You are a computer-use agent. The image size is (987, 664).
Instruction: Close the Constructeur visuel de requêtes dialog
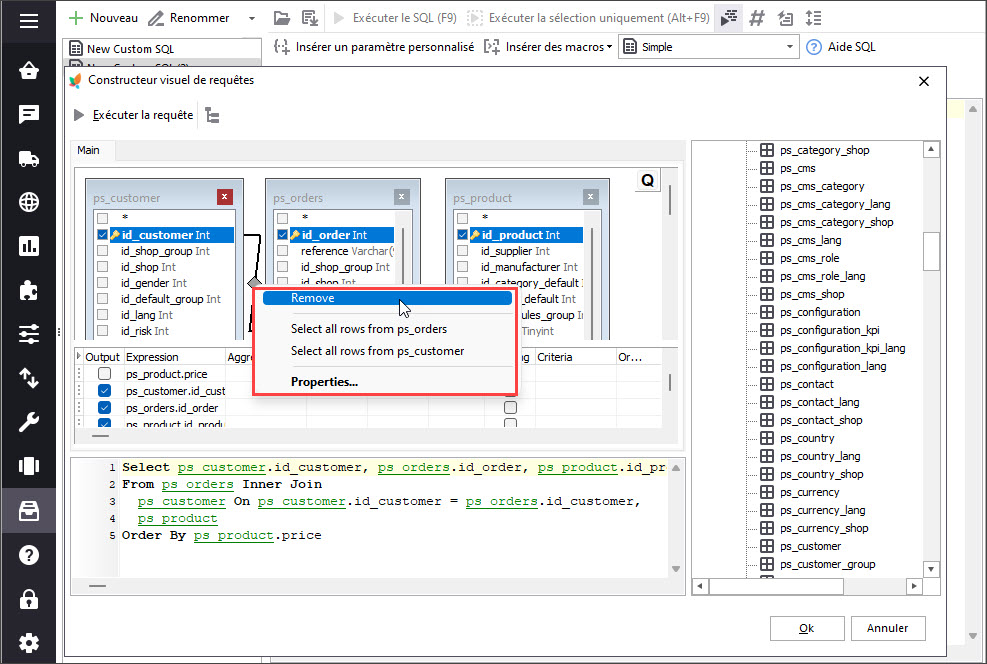[923, 81]
